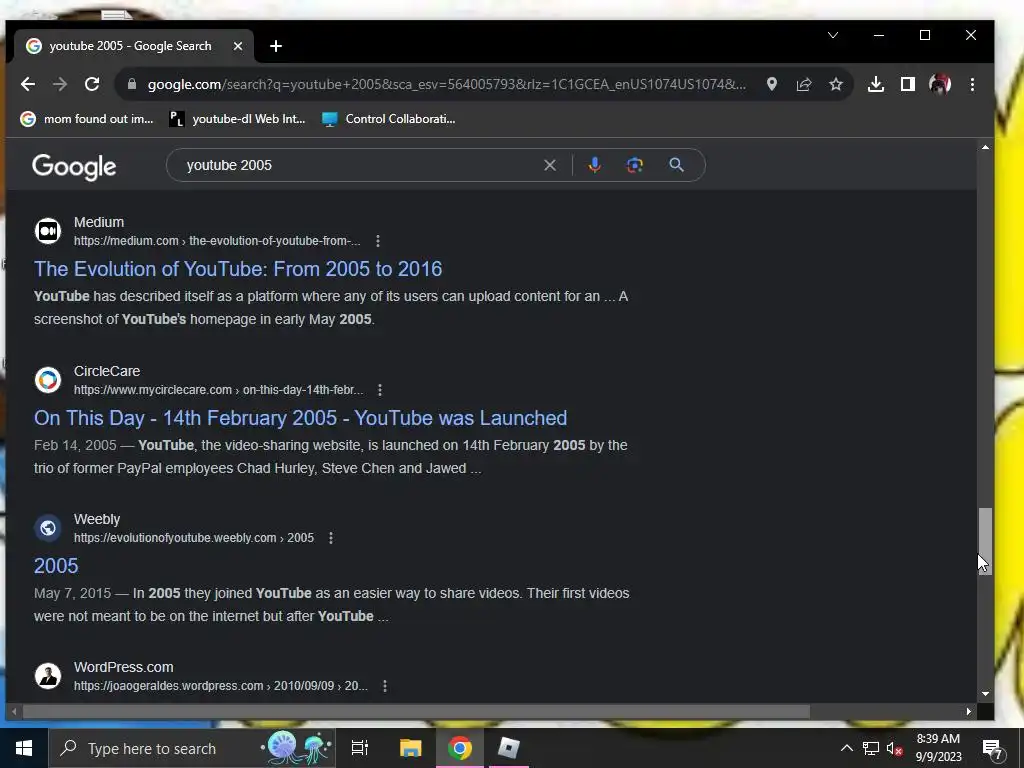Viewport: 1024px width, 768px height.
Task: Click the mycirclecare.com result URL
Action: click(x=219, y=390)
